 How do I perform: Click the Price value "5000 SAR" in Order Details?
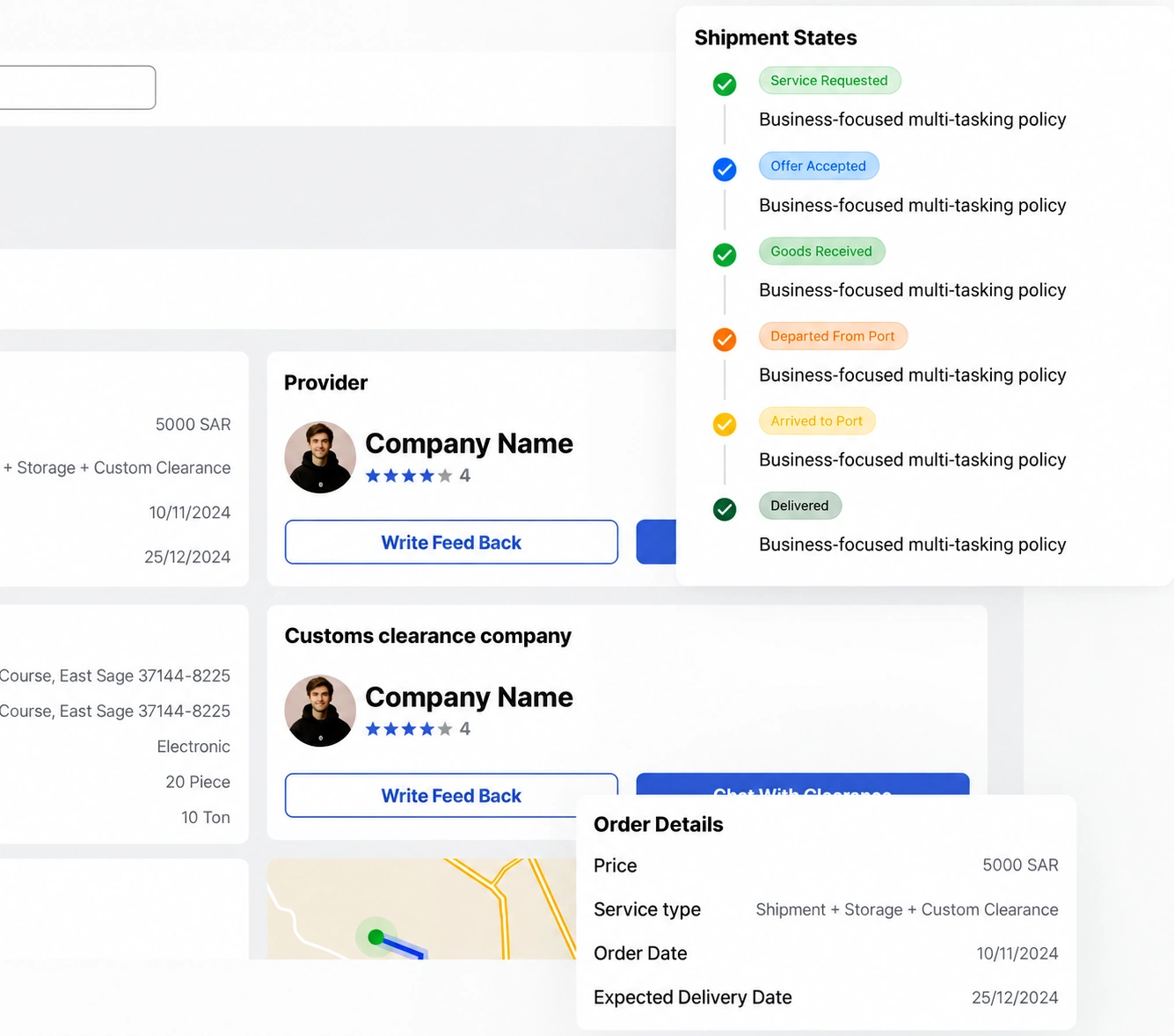point(1020,865)
